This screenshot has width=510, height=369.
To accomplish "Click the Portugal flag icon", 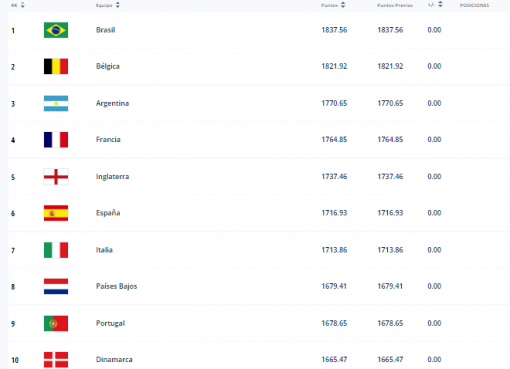I will tap(56, 323).
